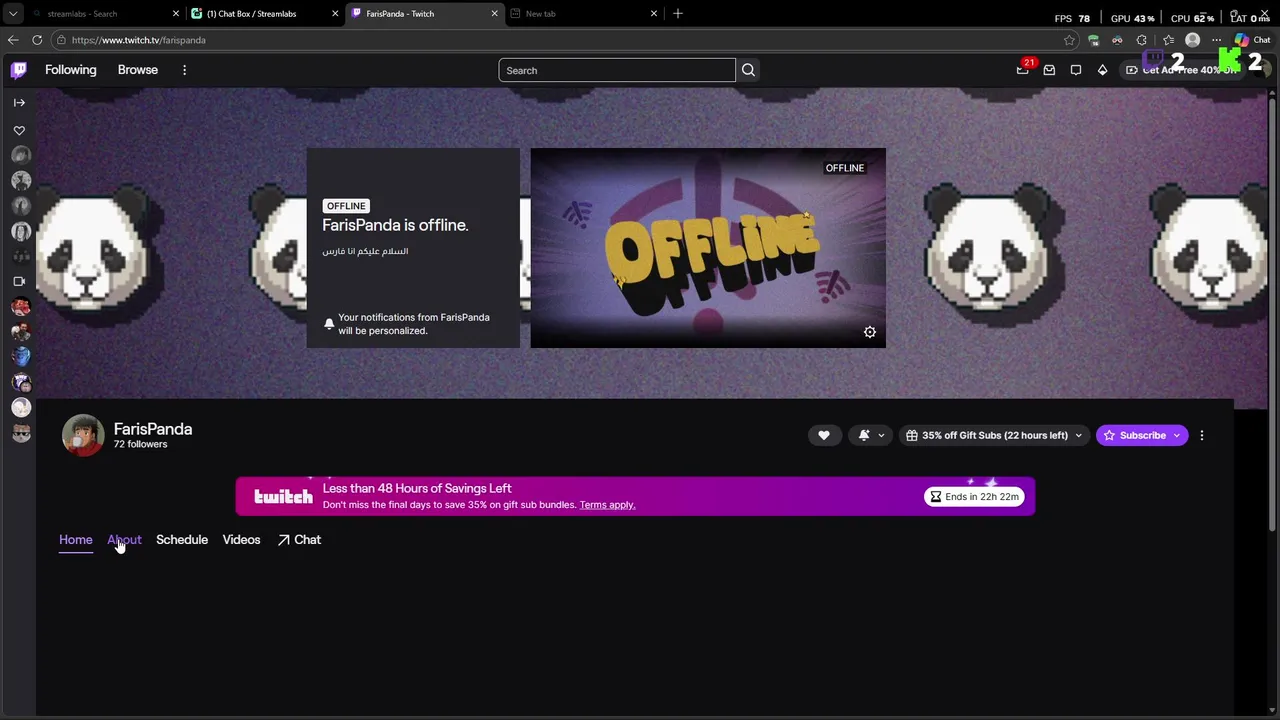Click the camera icon in left sidebar
This screenshot has height=720, width=1280.
[19, 282]
